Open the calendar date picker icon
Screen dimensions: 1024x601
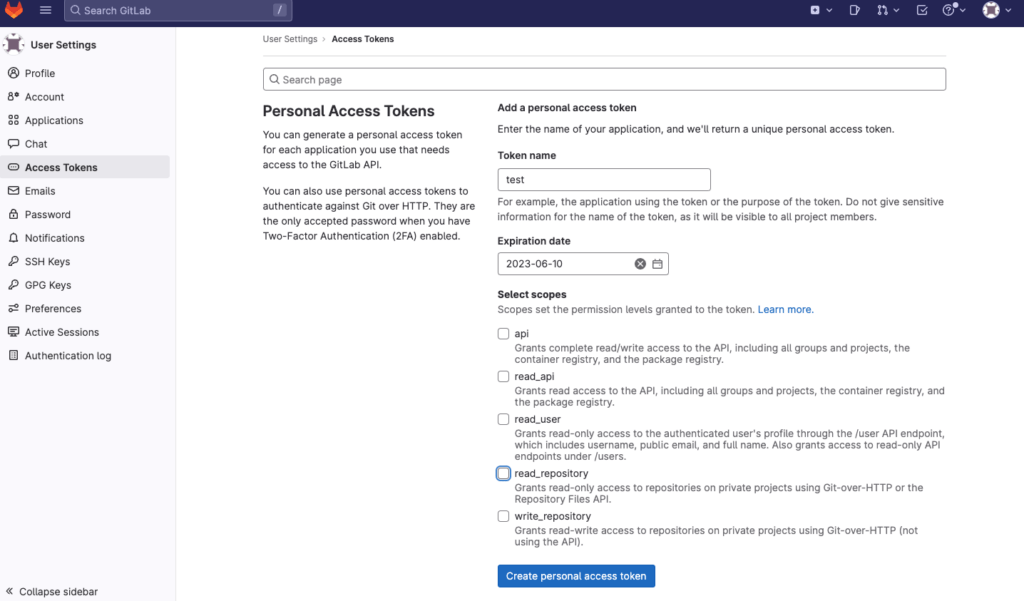[x=657, y=264]
